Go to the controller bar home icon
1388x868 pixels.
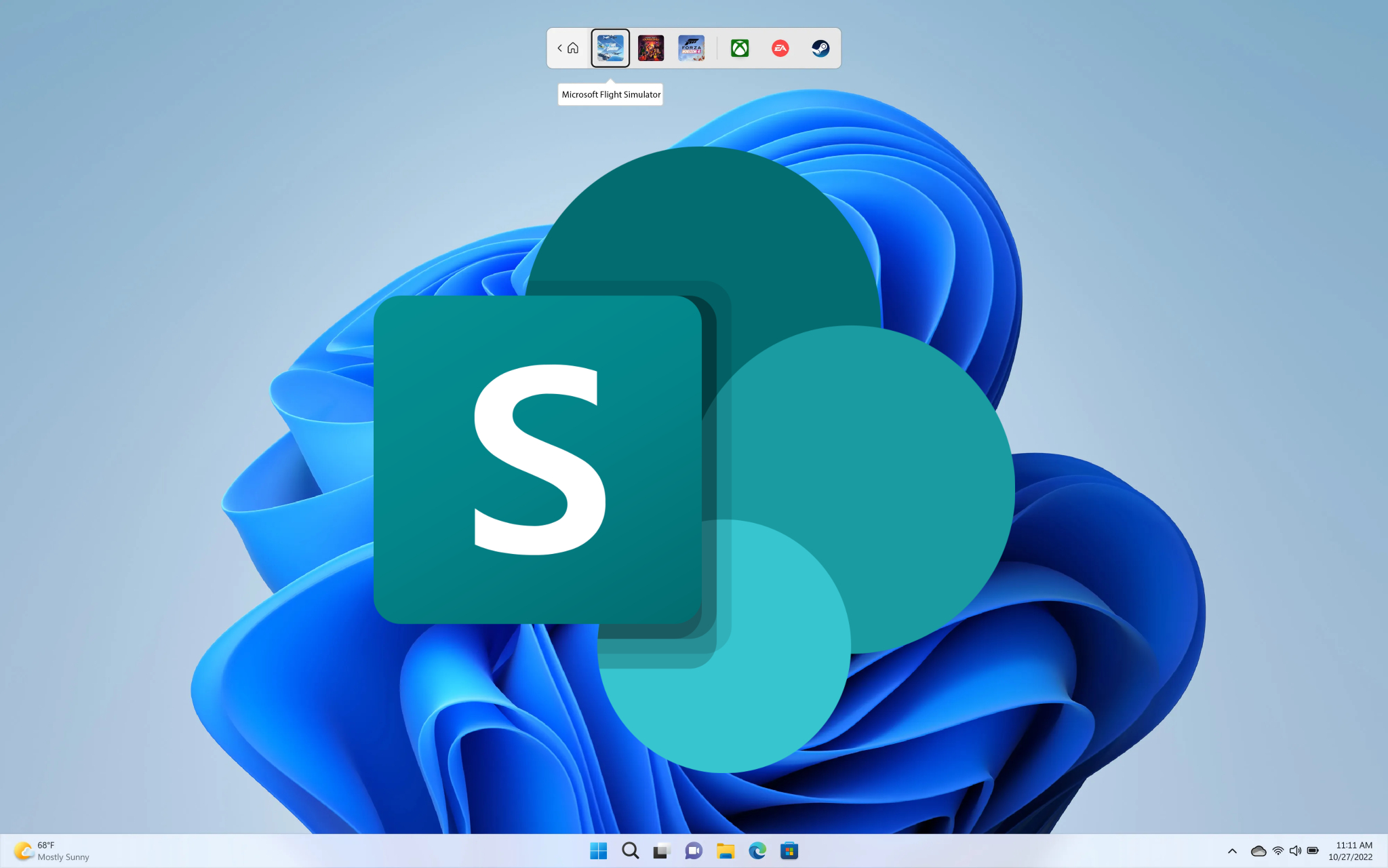click(573, 48)
